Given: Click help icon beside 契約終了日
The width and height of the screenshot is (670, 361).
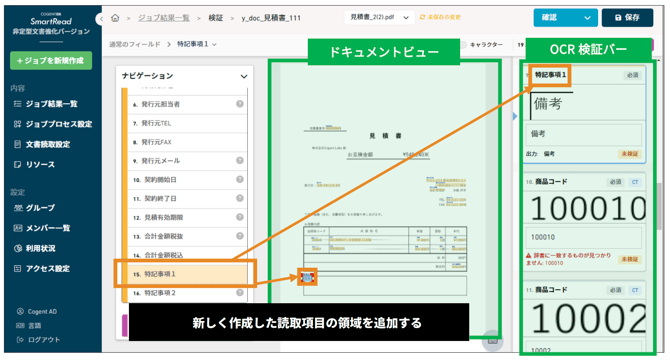Looking at the screenshot, I should 240,198.
